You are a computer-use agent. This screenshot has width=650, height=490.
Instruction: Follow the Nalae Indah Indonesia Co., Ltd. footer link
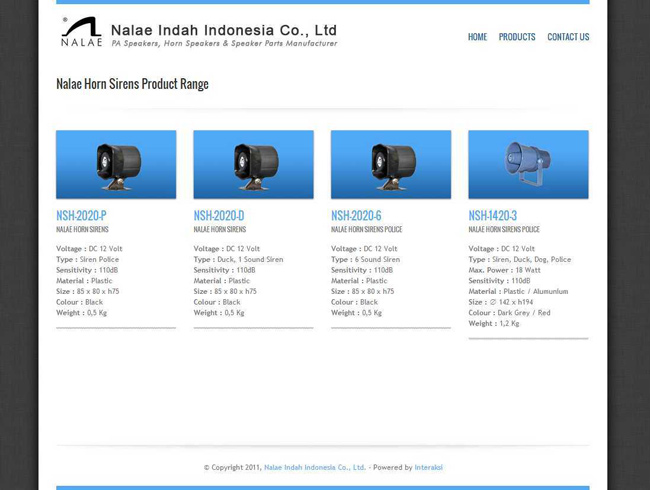pyautogui.click(x=315, y=467)
